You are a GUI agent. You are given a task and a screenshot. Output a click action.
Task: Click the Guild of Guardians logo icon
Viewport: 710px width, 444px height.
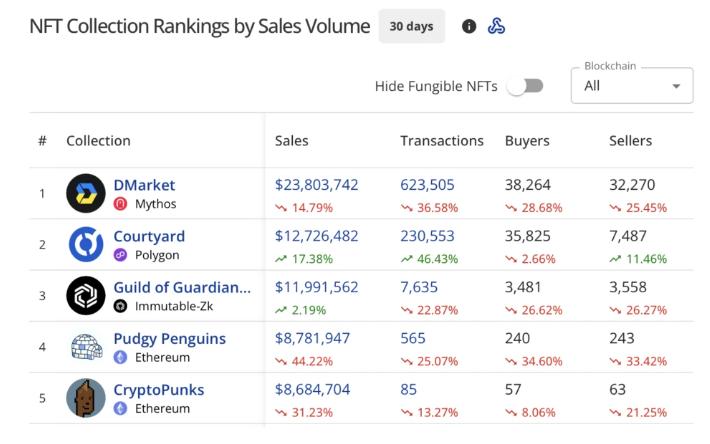(x=86, y=296)
